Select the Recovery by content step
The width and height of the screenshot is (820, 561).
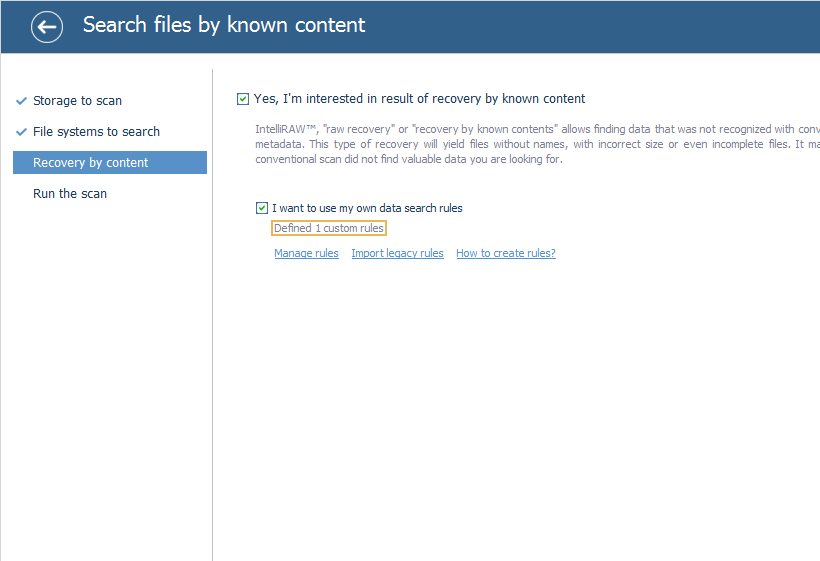pos(90,163)
